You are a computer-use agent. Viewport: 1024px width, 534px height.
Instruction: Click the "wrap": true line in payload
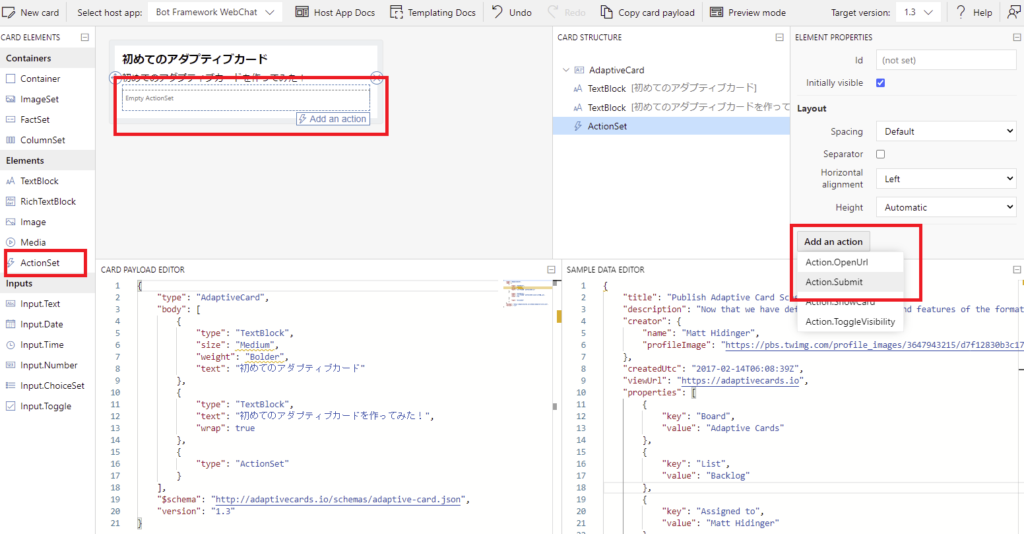[x=225, y=428]
